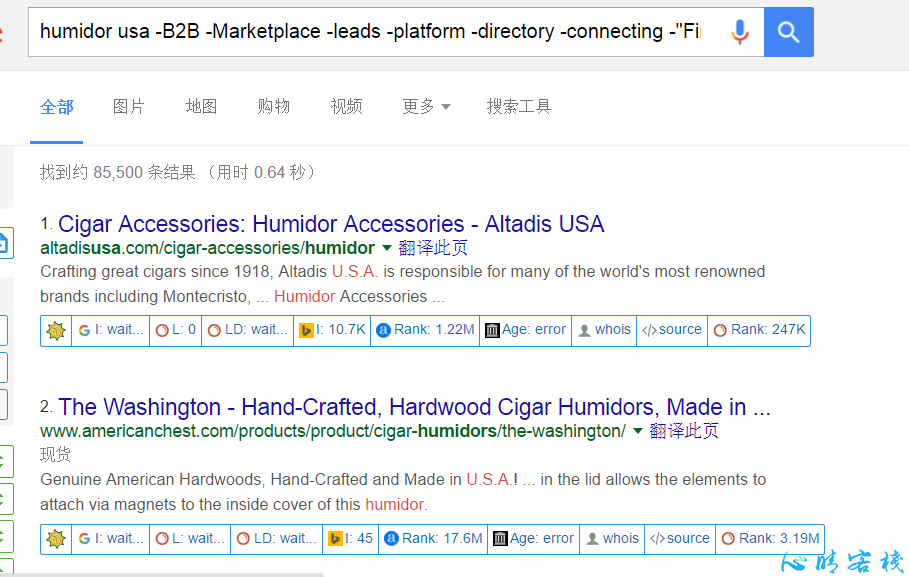Click Bing index 'I: 10.7K' metric
This screenshot has height=577, width=909.
click(332, 331)
